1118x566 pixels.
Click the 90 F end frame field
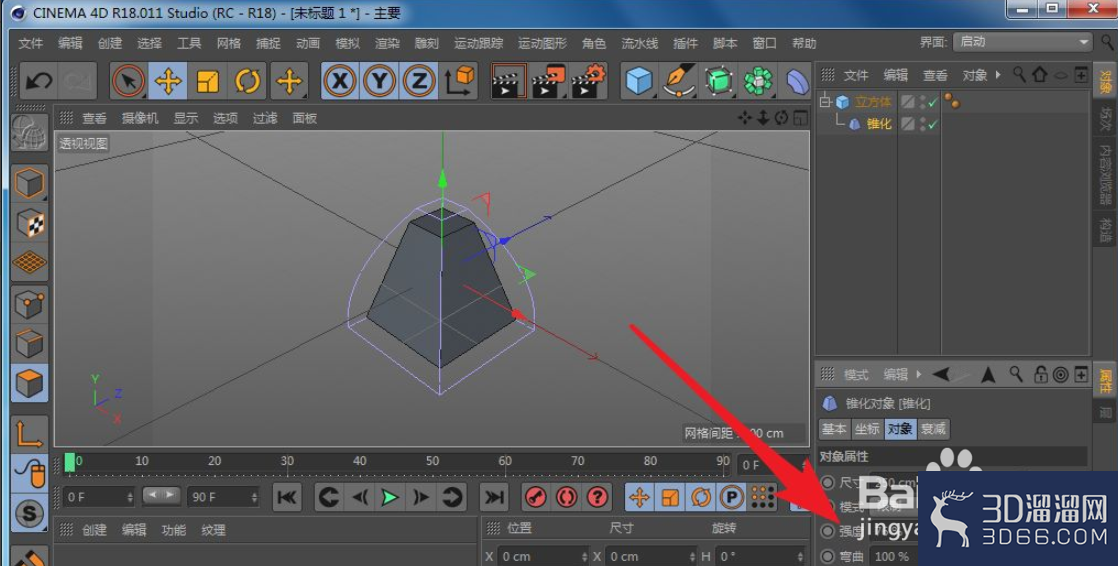222,497
